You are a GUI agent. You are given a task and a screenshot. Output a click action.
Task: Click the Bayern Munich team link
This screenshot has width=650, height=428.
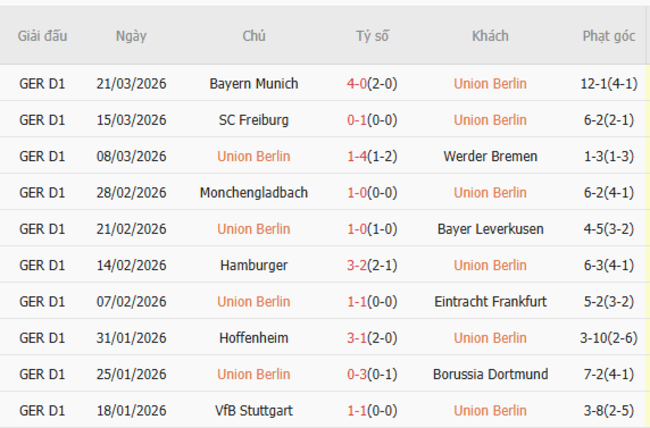point(254,84)
